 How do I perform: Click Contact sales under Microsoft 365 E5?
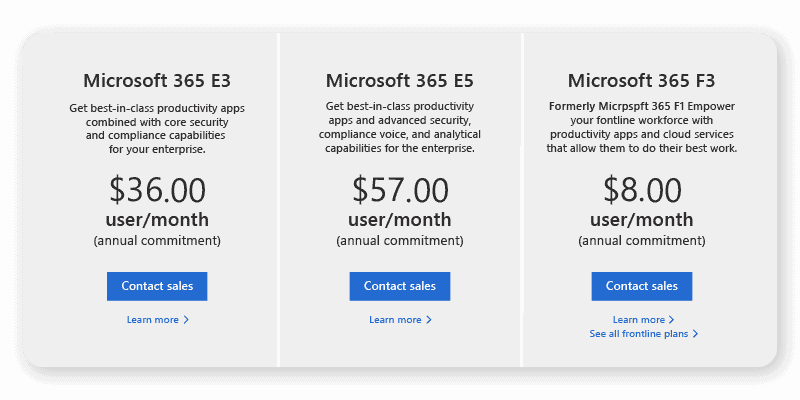point(399,286)
